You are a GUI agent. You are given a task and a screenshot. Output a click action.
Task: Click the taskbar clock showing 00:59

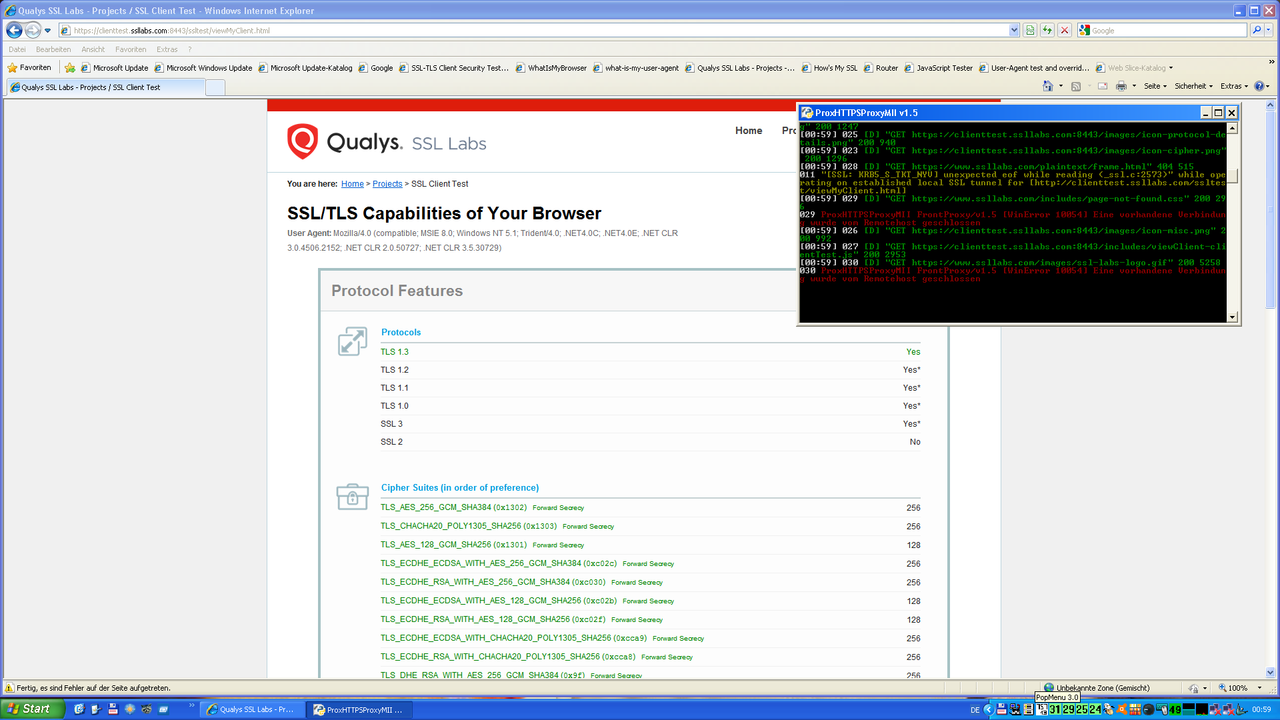click(x=1261, y=709)
